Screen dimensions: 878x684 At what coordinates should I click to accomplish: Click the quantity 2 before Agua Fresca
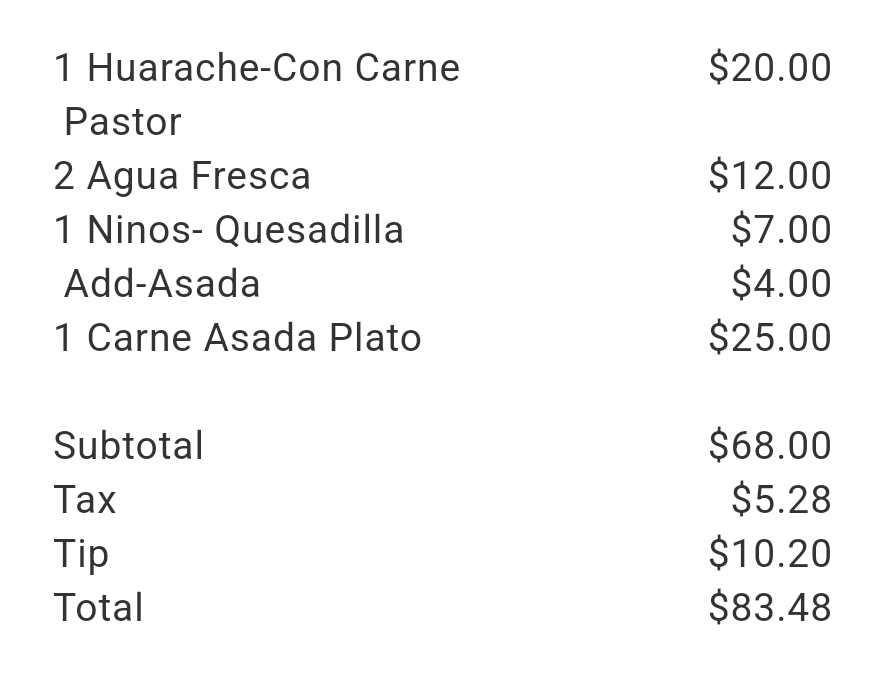(64, 176)
